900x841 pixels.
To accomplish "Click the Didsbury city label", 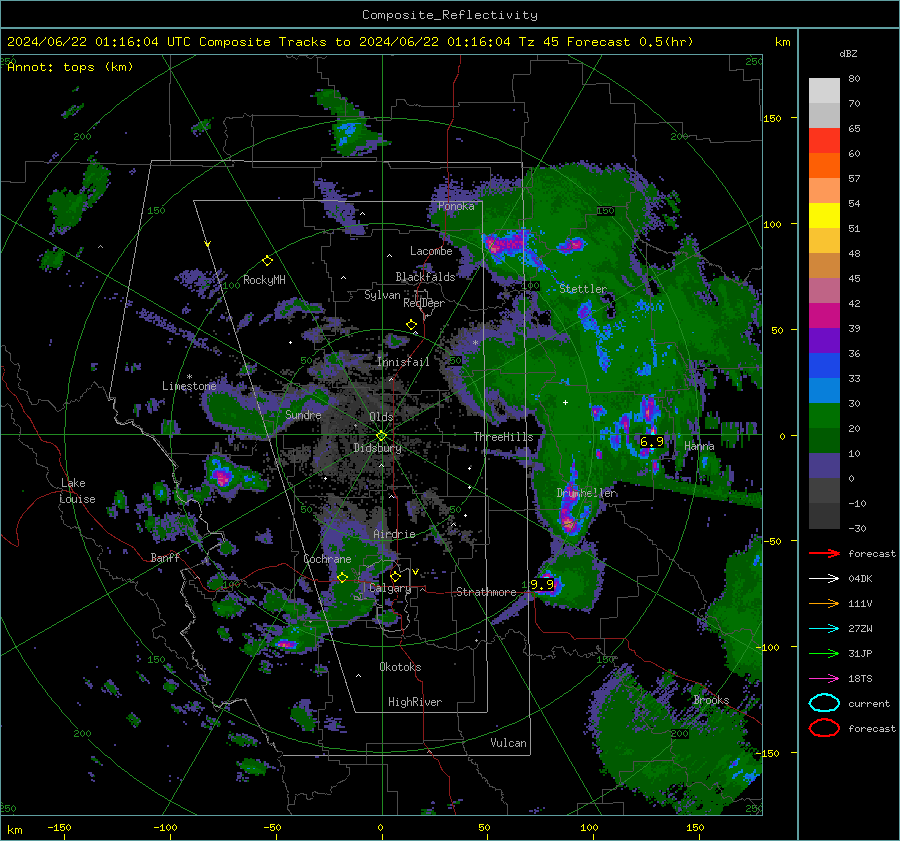I will 377,448.
